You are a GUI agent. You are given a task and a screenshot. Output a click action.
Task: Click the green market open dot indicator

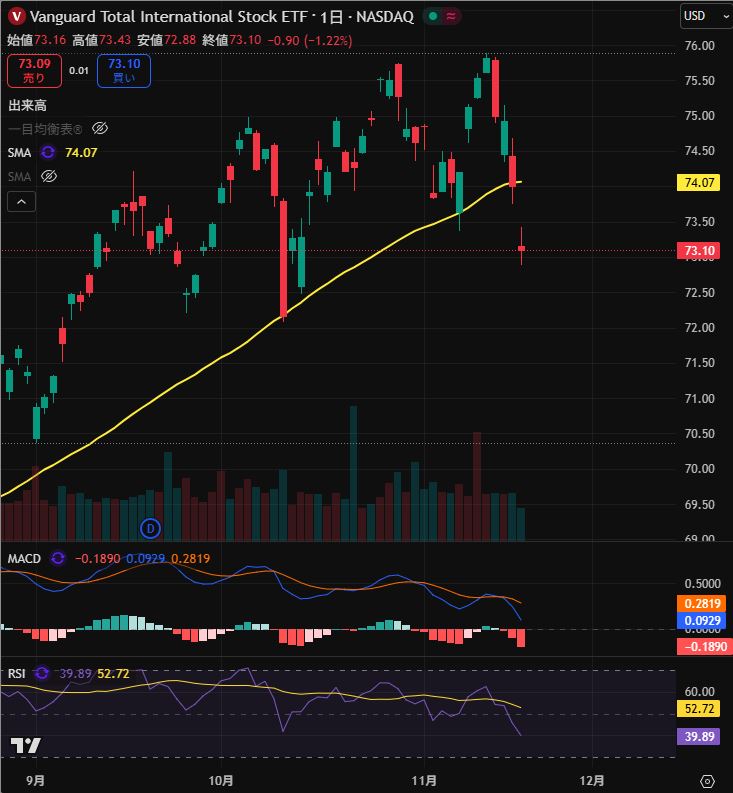[x=432, y=16]
